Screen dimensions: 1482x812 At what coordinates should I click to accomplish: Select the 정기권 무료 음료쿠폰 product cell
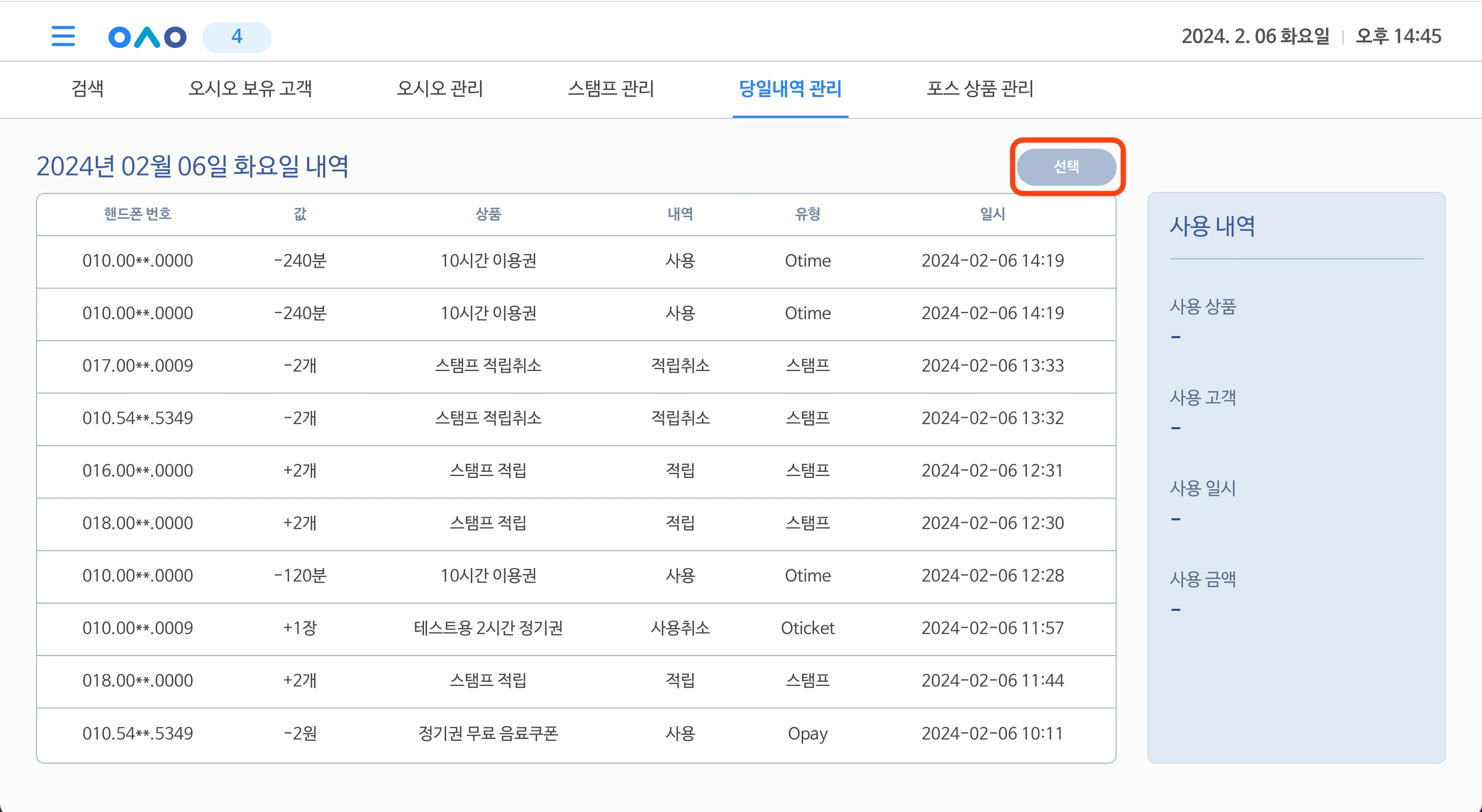(x=488, y=733)
